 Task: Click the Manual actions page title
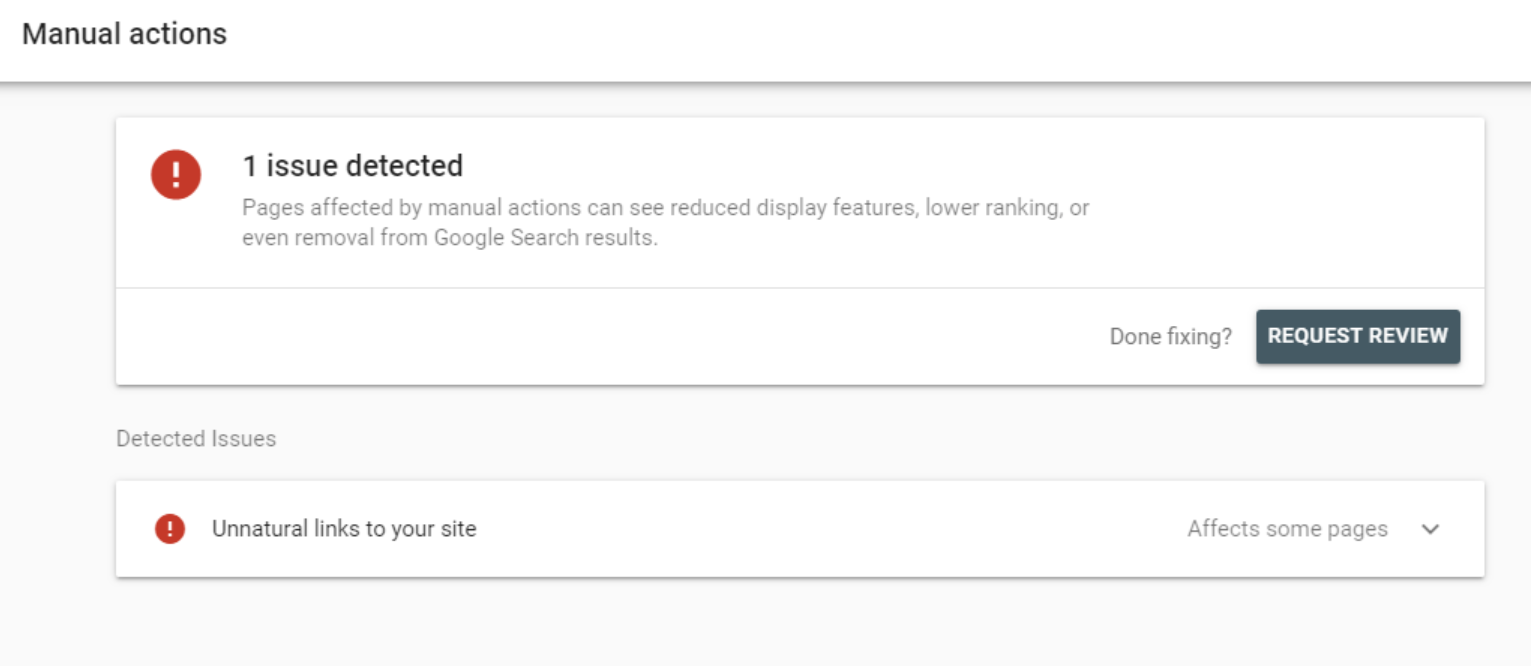click(124, 34)
